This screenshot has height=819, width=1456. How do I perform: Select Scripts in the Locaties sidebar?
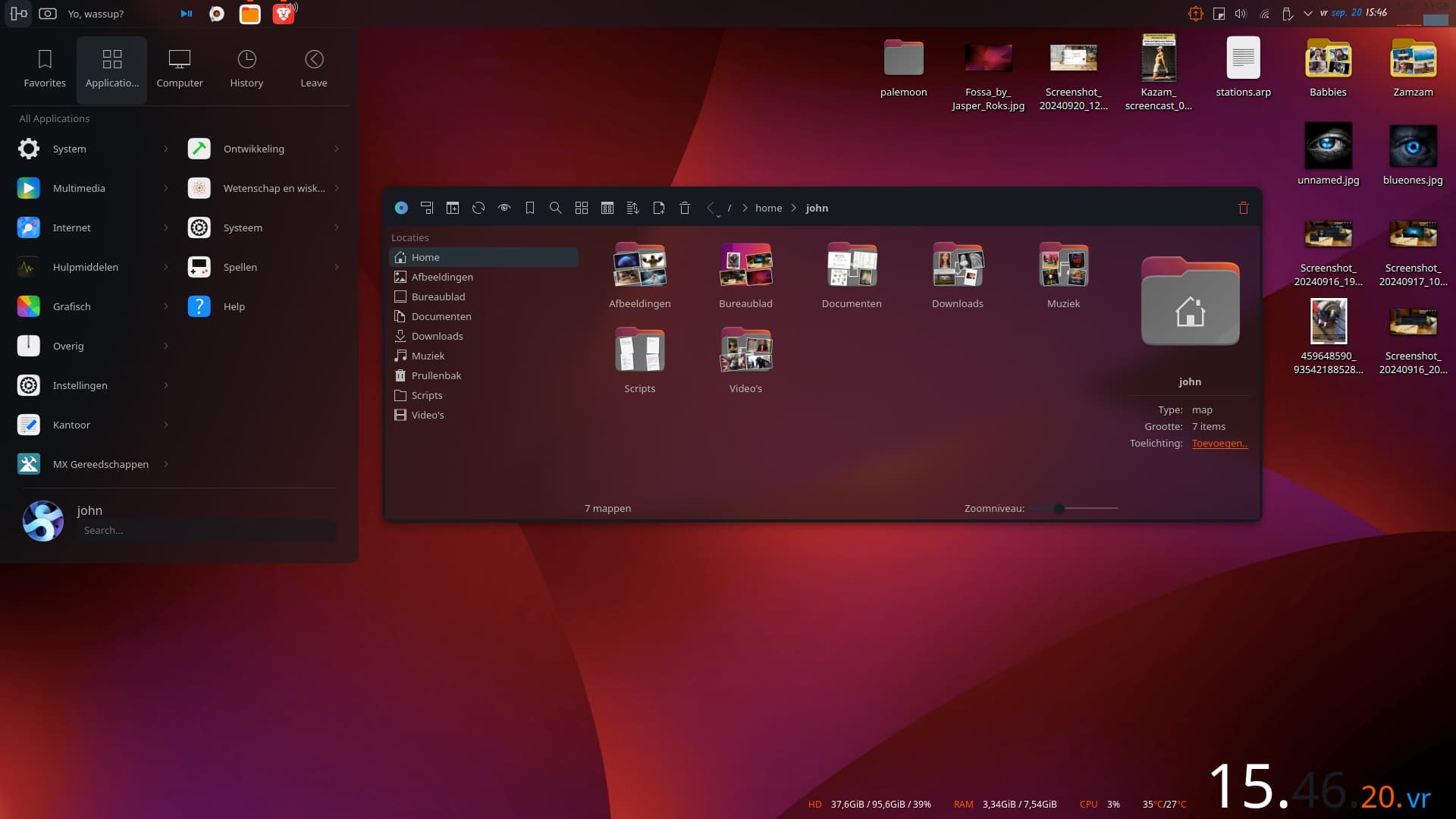tap(484, 395)
